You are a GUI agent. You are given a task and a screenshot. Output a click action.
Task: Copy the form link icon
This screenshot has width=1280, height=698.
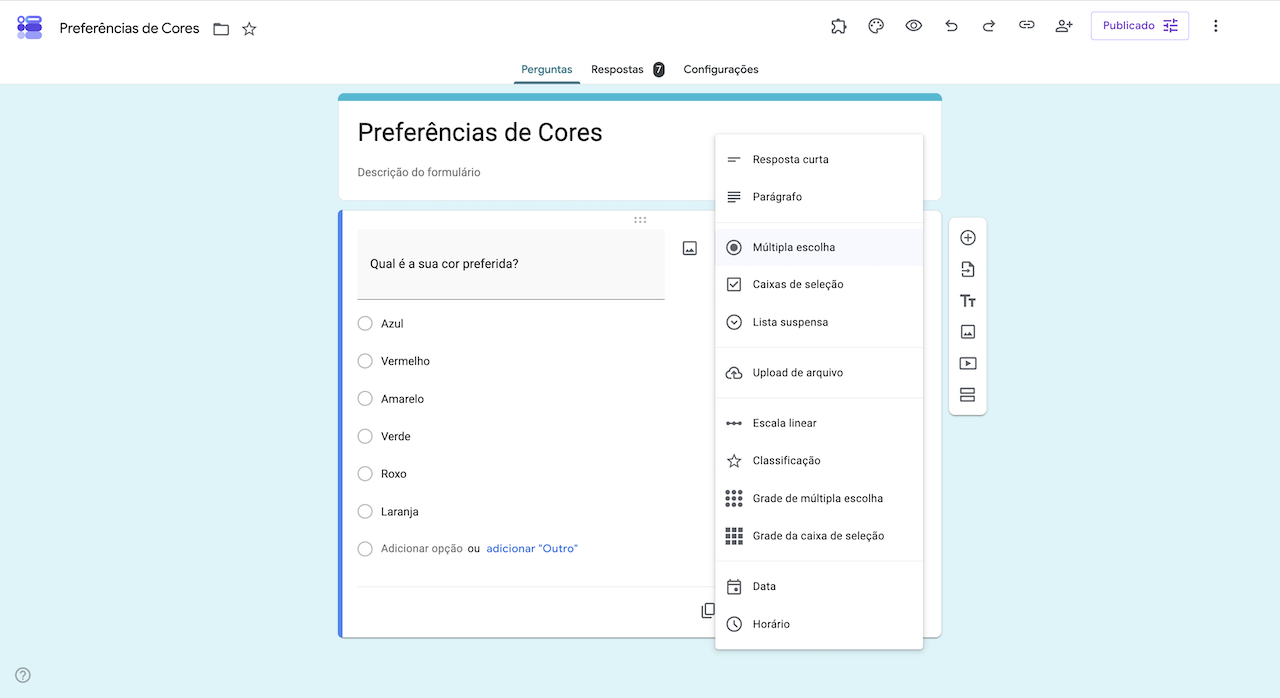1027,26
